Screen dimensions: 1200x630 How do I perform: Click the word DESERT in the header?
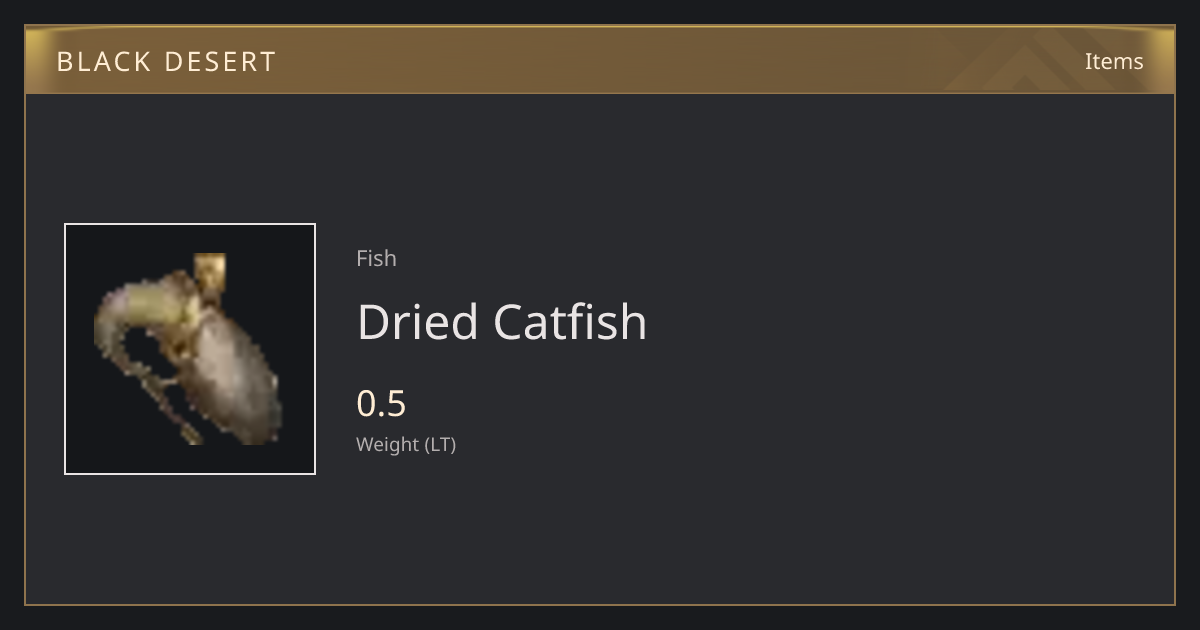220,62
